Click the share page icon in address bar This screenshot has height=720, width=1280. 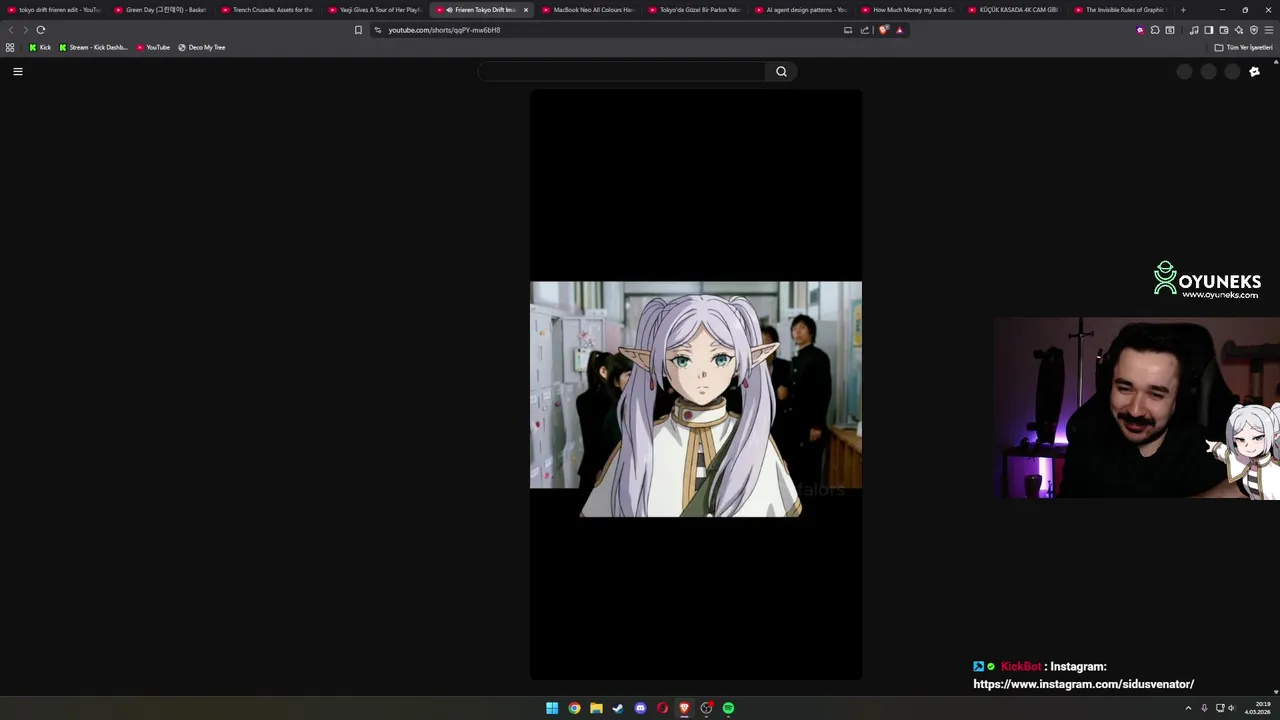click(x=864, y=30)
